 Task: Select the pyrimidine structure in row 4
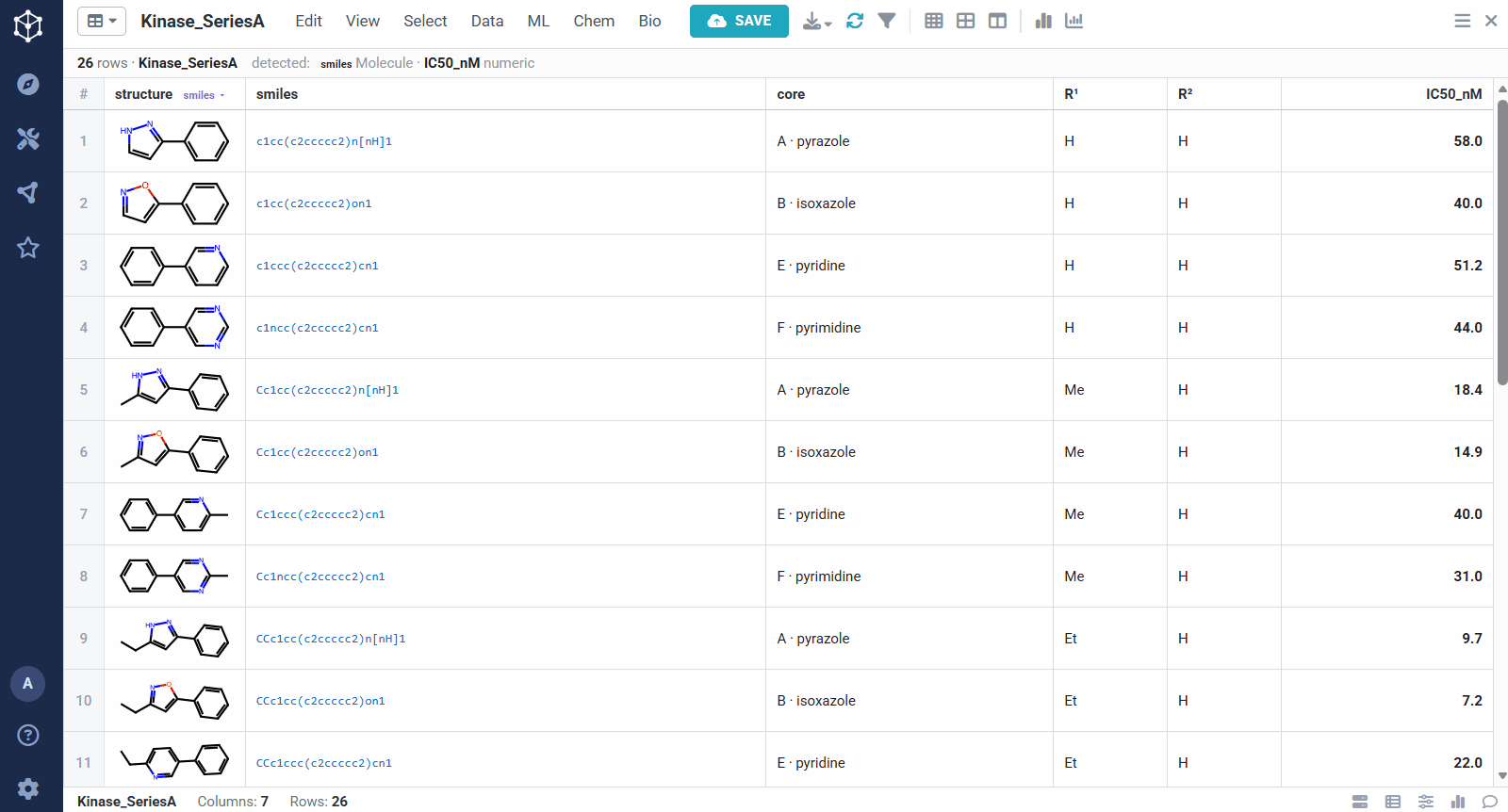point(174,328)
